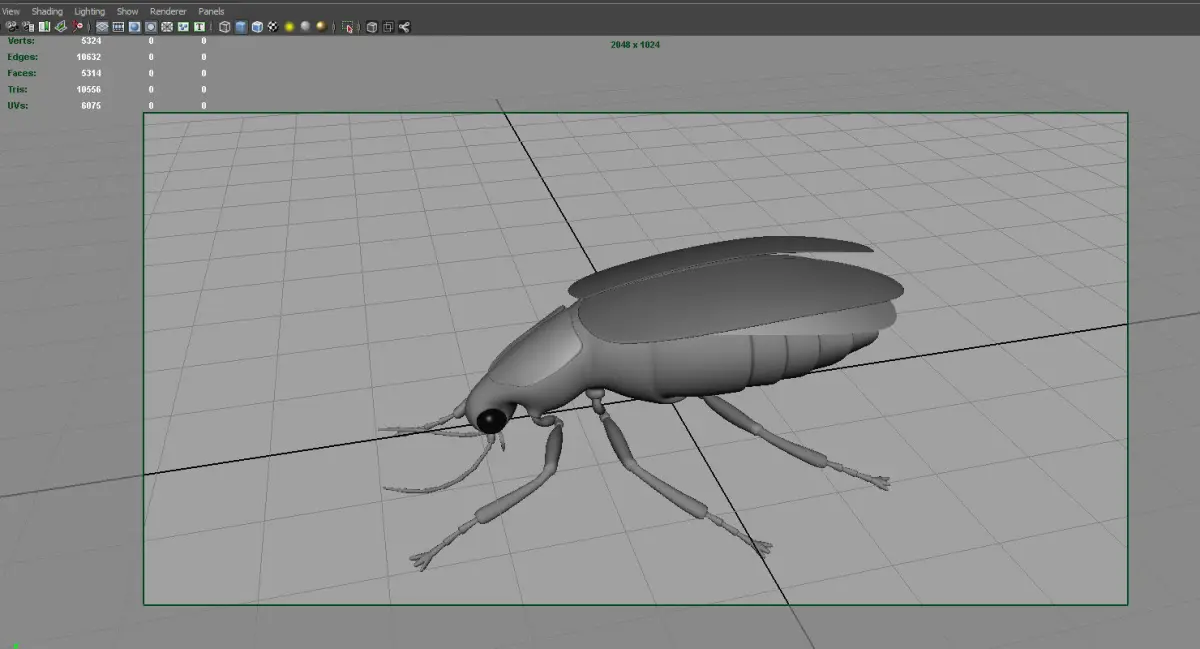1200x649 pixels.
Task: Toggle the Film Gate display
Action: tap(118, 27)
